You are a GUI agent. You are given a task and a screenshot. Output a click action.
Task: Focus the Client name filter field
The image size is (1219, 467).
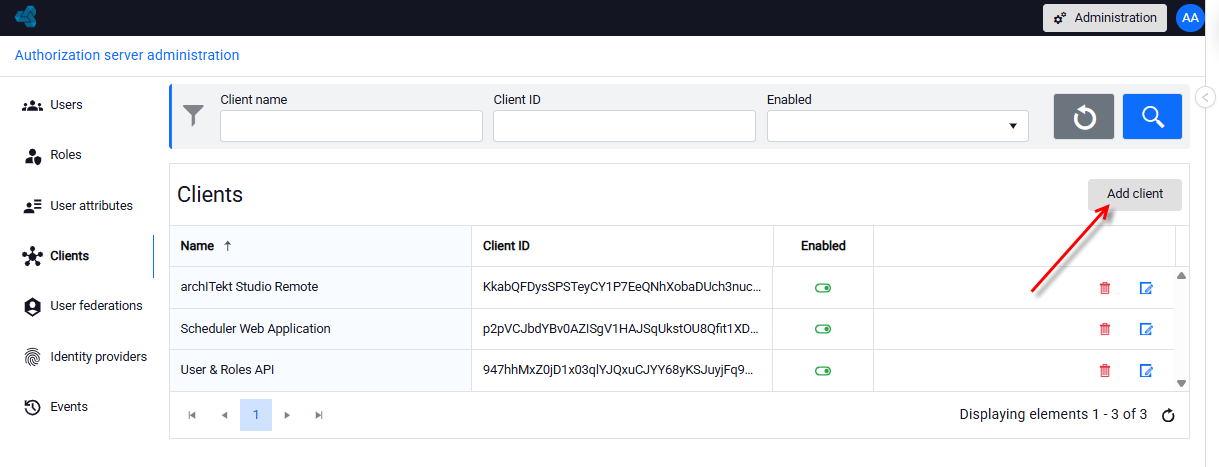click(351, 126)
